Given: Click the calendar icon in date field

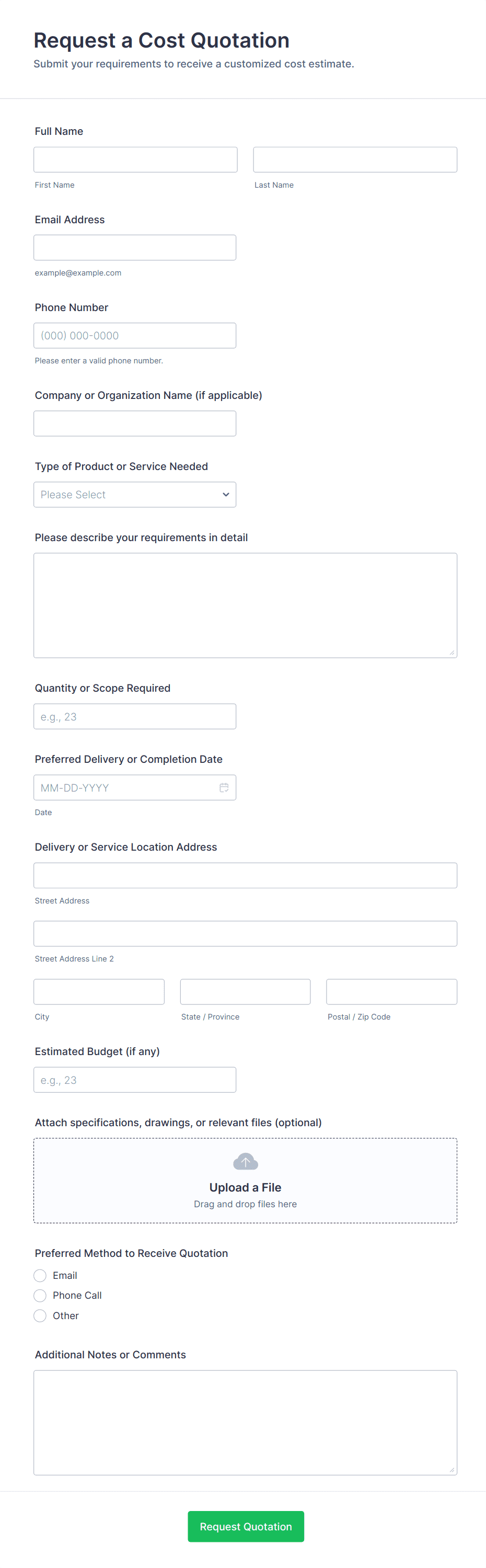Looking at the screenshot, I should 224,787.
